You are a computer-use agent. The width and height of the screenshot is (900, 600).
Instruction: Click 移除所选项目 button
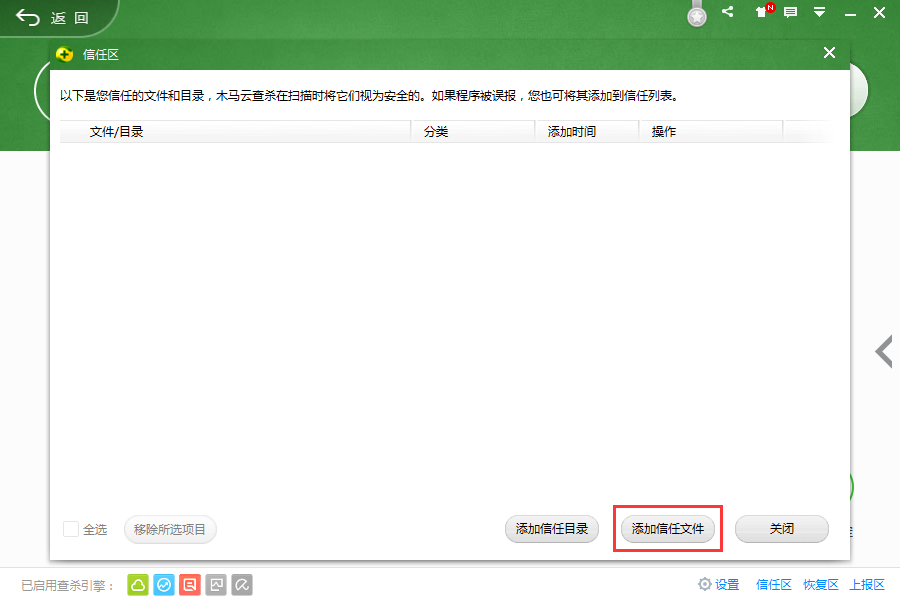pos(170,529)
